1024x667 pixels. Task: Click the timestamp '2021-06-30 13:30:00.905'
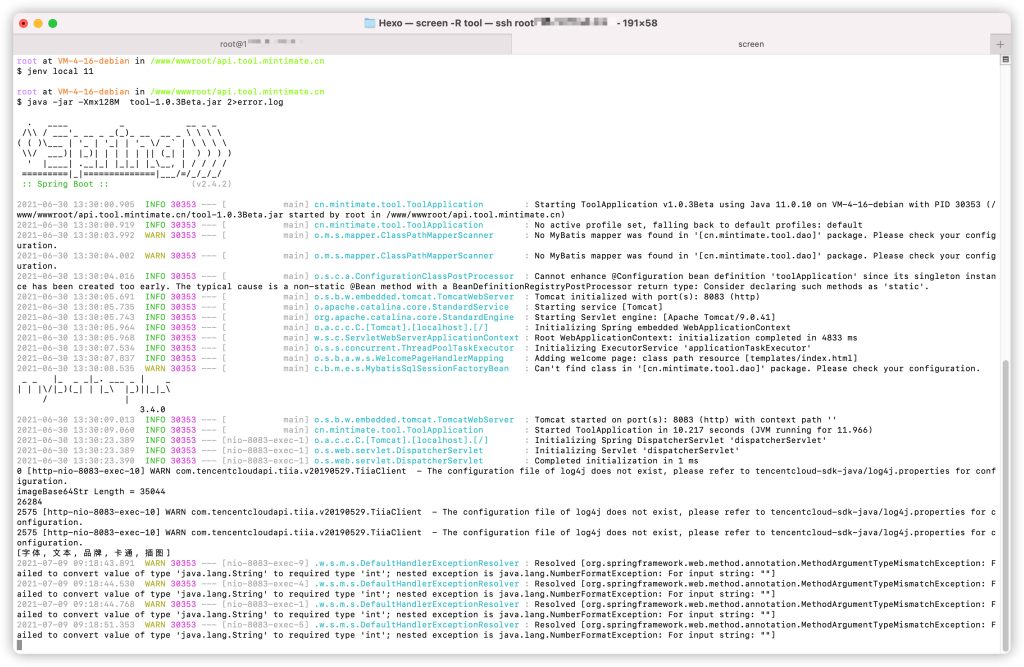tap(76, 204)
